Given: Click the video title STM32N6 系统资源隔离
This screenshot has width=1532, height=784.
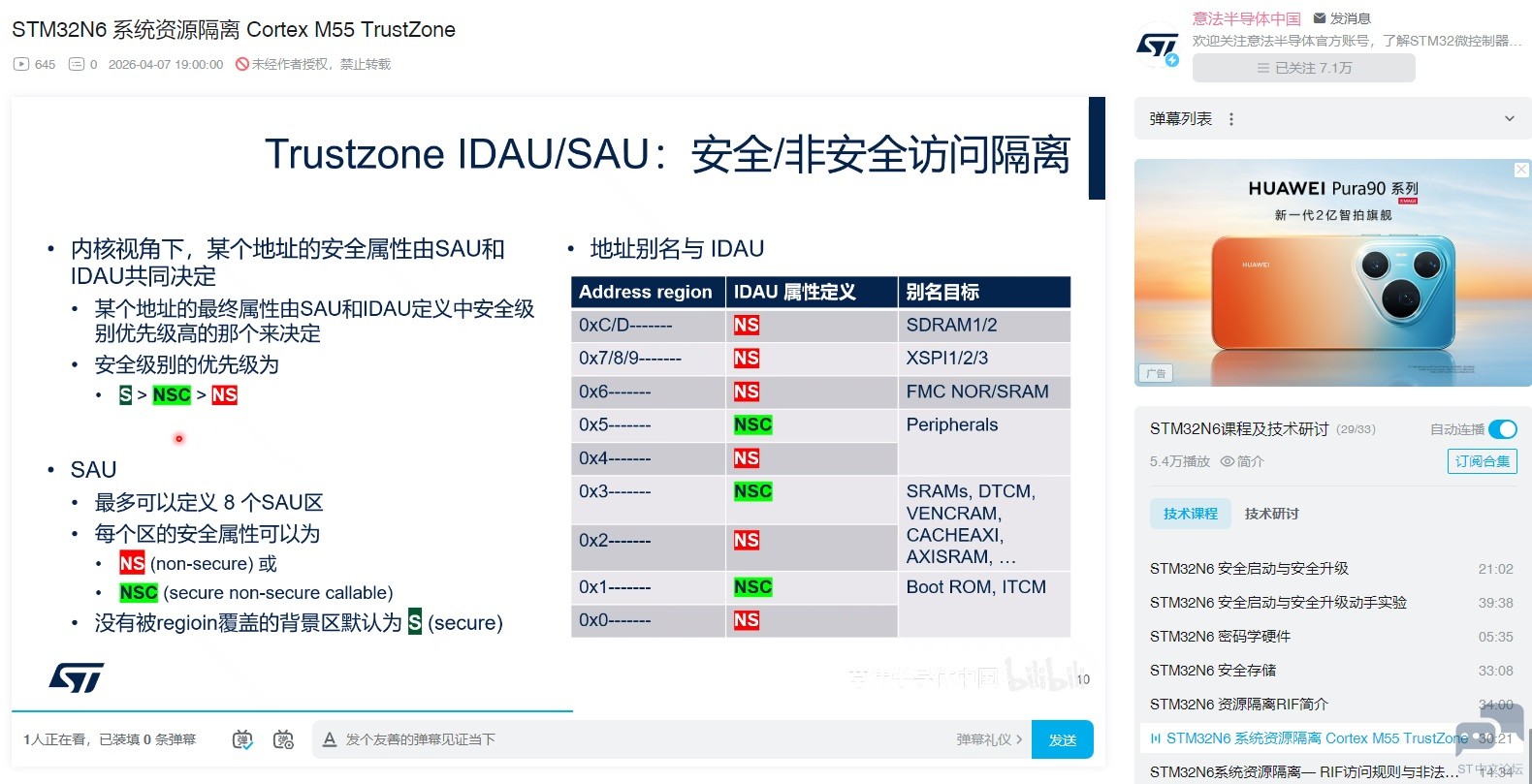Looking at the screenshot, I should [x=234, y=30].
